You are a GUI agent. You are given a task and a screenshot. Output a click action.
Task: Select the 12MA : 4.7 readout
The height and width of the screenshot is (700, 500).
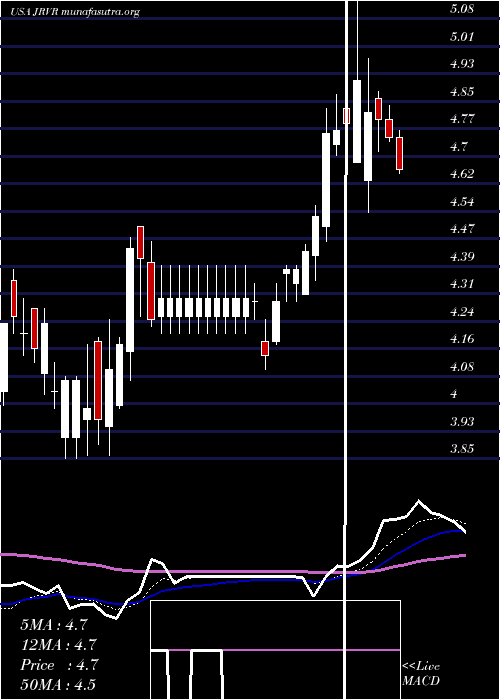(x=58, y=645)
